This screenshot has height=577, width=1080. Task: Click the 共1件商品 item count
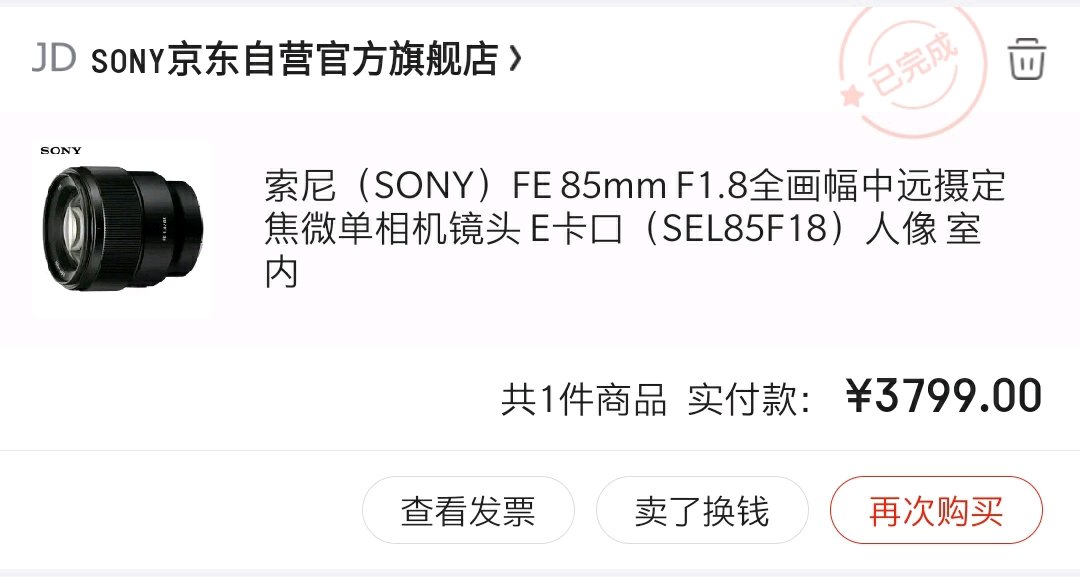(583, 400)
